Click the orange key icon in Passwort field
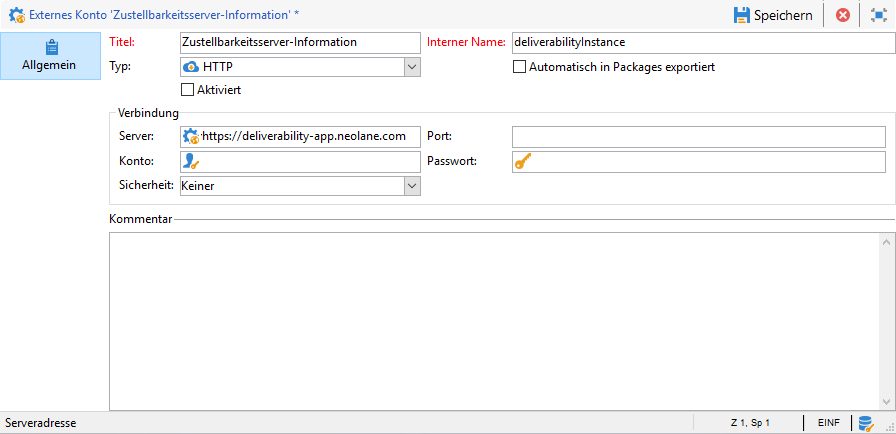Screen dimensions: 896x434 522,162
